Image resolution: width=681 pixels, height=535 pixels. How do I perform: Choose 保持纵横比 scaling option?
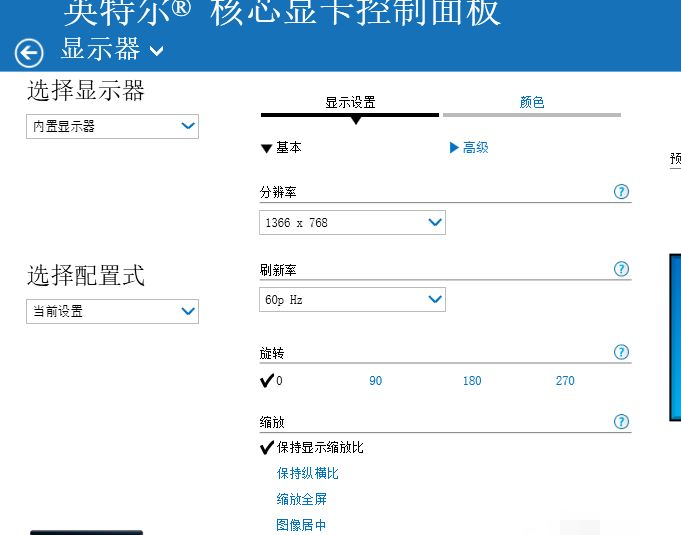click(x=308, y=473)
